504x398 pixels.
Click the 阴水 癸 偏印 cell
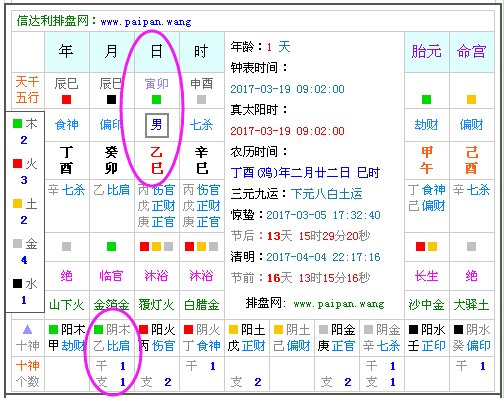coord(471,338)
